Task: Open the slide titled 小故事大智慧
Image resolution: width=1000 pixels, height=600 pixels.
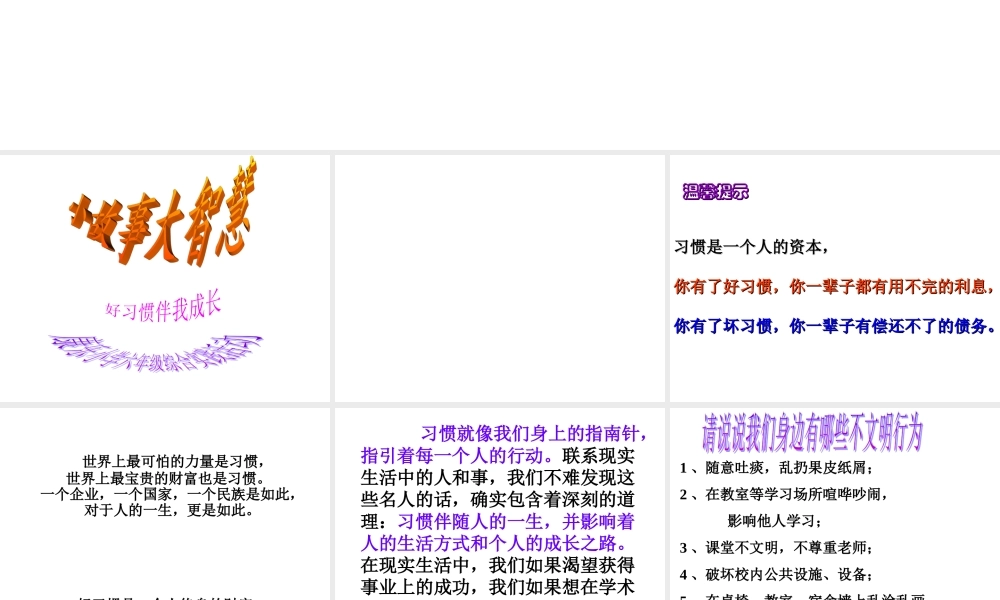Action: 165,278
